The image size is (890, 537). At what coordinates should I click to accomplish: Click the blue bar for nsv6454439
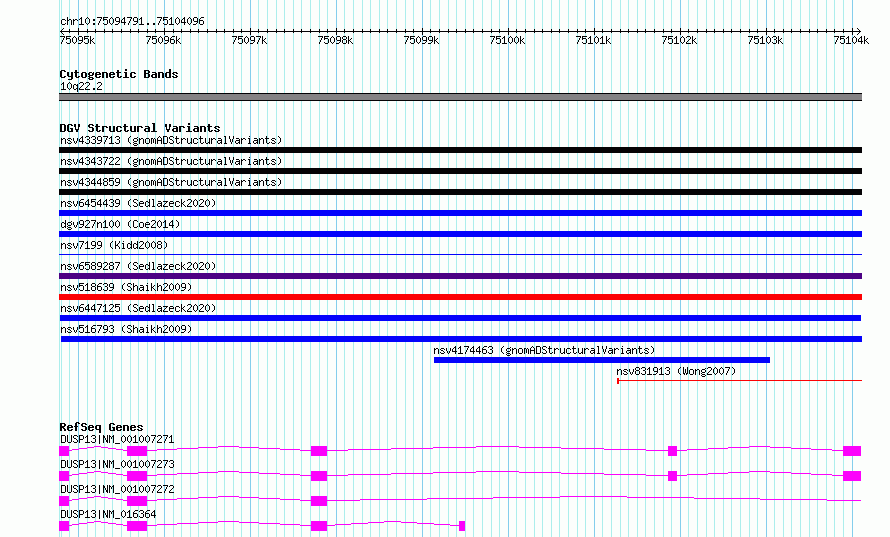point(460,213)
